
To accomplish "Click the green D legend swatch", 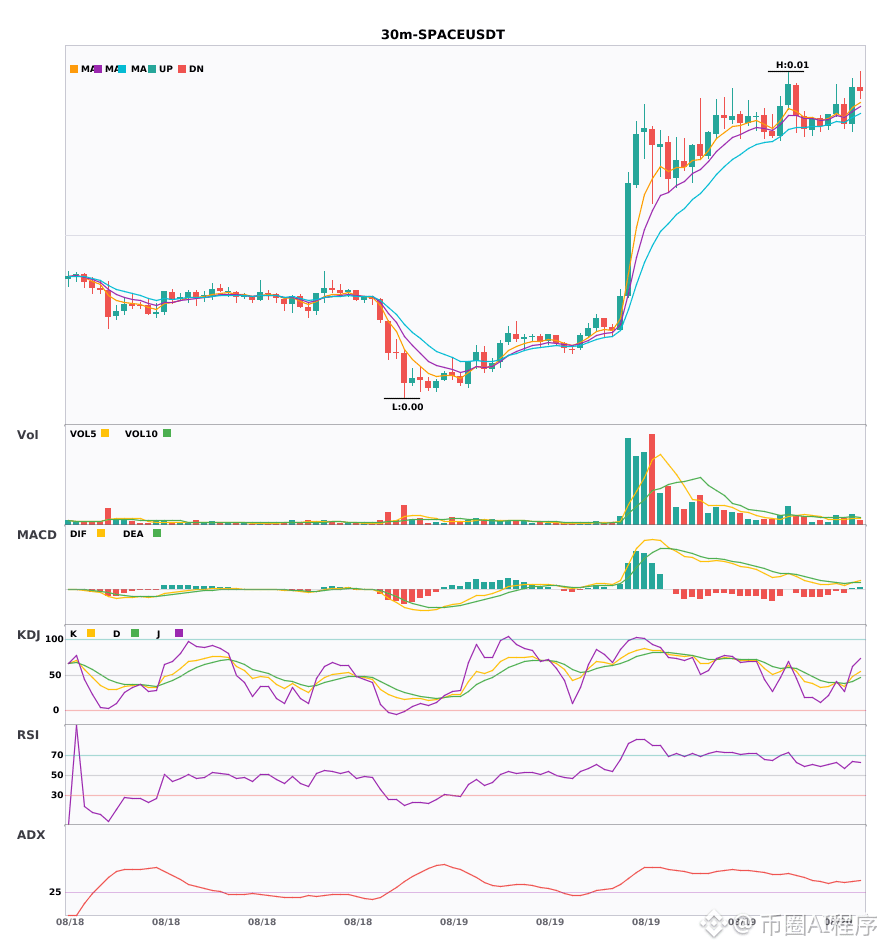I will point(135,633).
